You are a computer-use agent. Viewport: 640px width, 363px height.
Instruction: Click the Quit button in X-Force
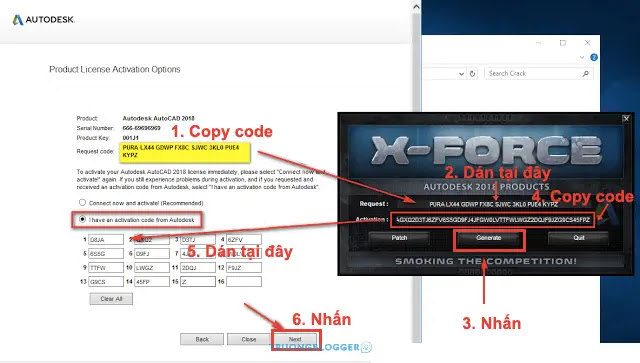click(x=579, y=238)
